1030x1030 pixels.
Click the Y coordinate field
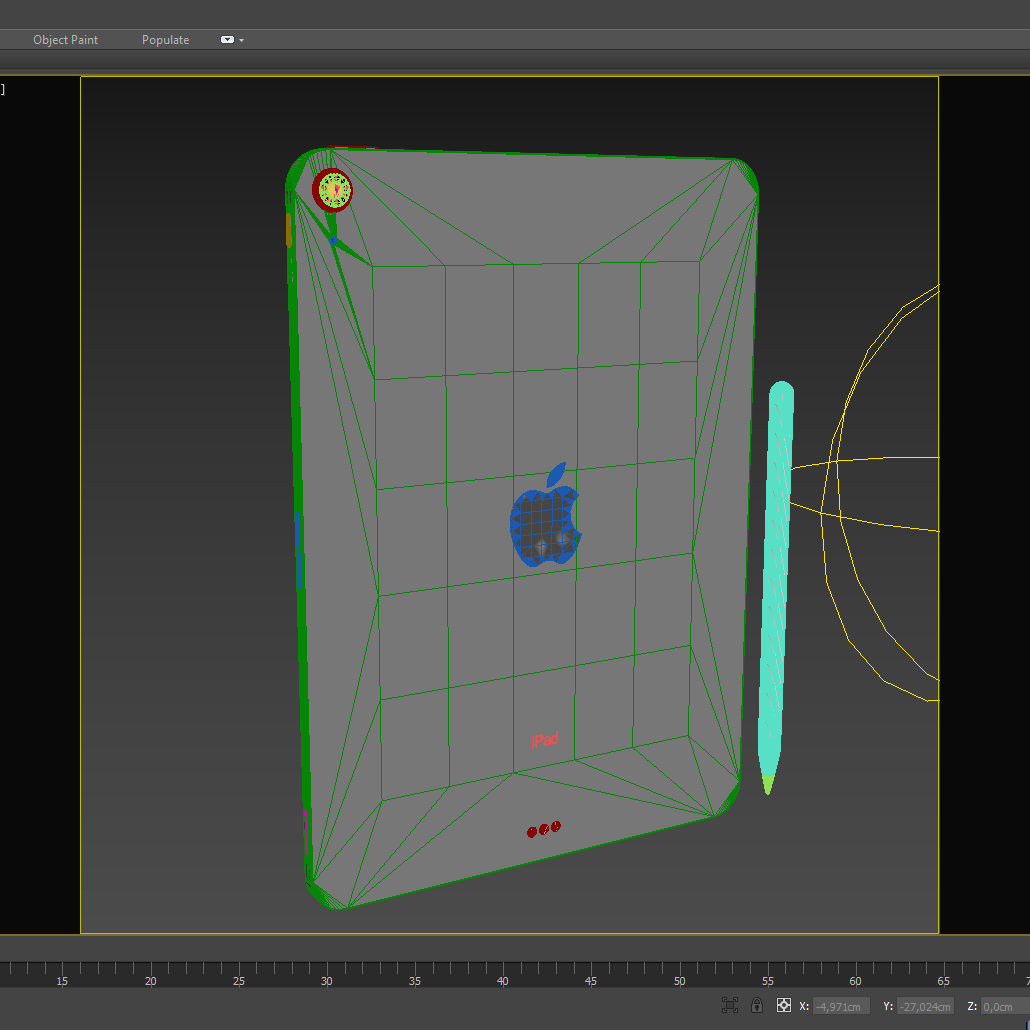tap(924, 1006)
